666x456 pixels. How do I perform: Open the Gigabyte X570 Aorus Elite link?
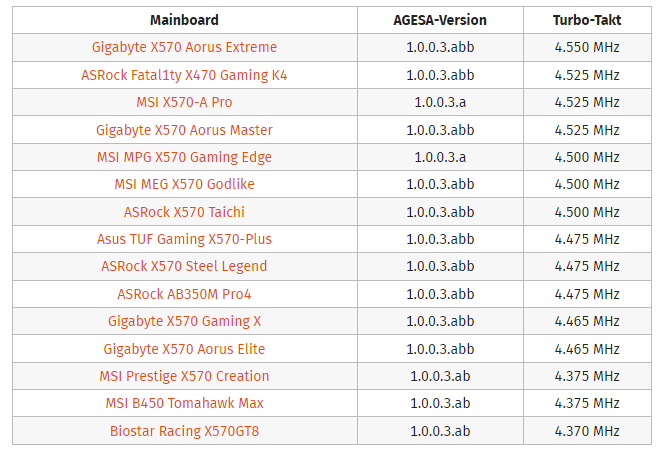point(184,349)
